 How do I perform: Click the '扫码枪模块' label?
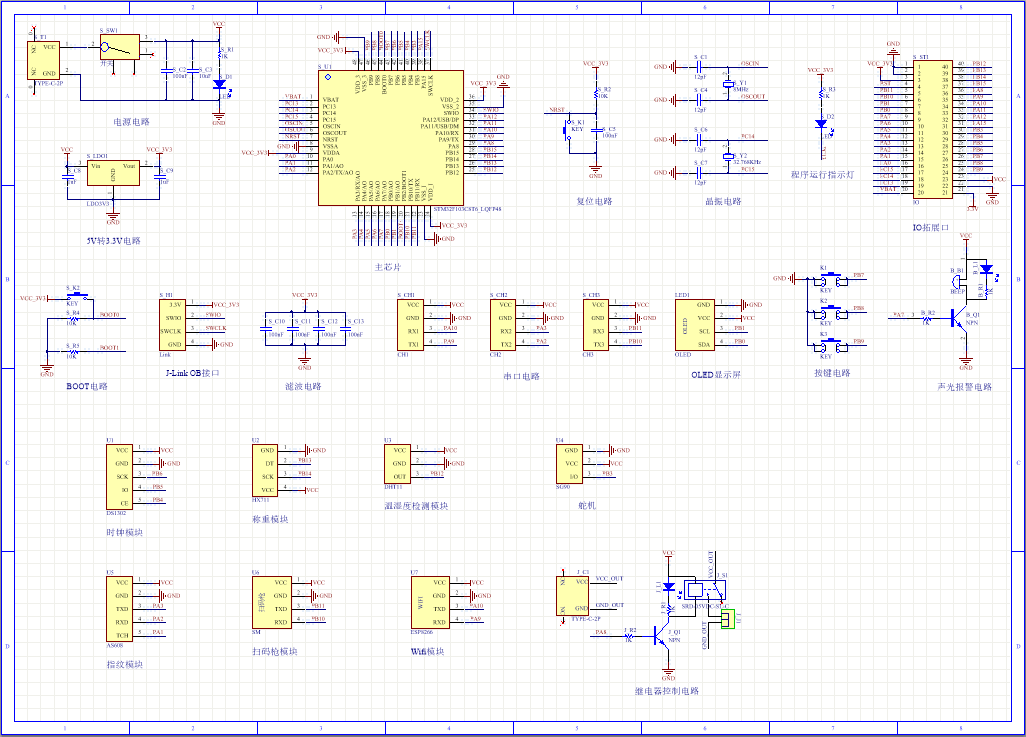275,651
